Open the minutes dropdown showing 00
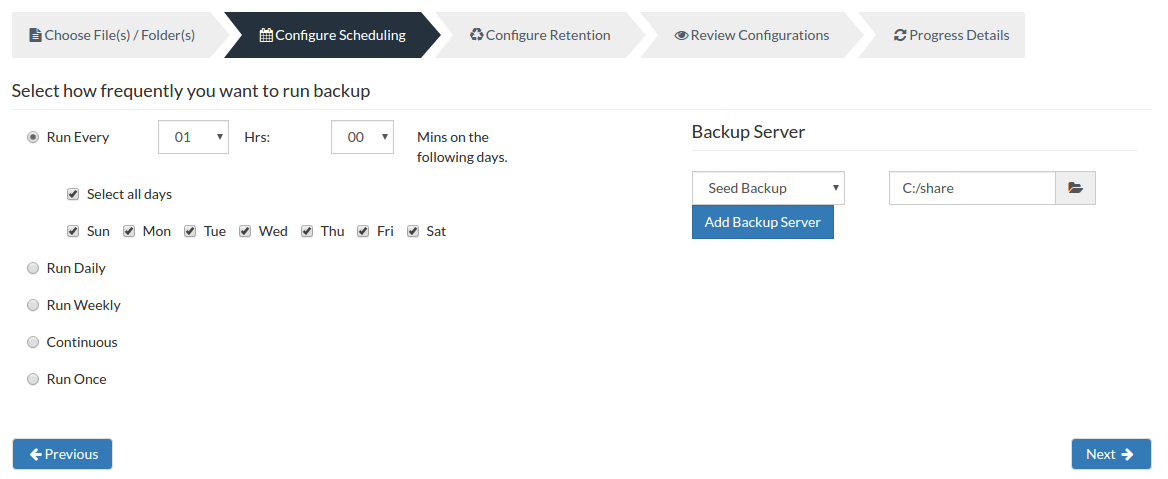The image size is (1168, 479). pos(362,137)
